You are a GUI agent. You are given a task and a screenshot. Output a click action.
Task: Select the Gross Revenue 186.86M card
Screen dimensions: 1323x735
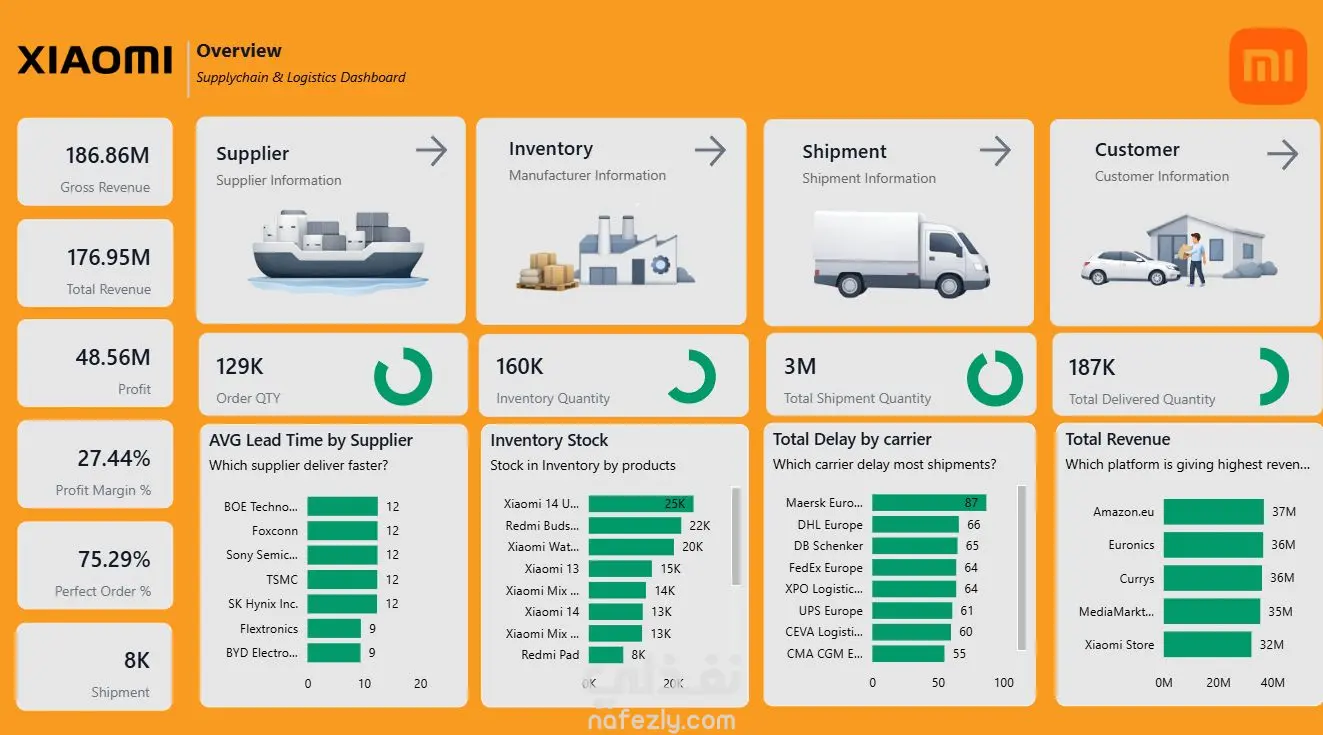pos(95,162)
